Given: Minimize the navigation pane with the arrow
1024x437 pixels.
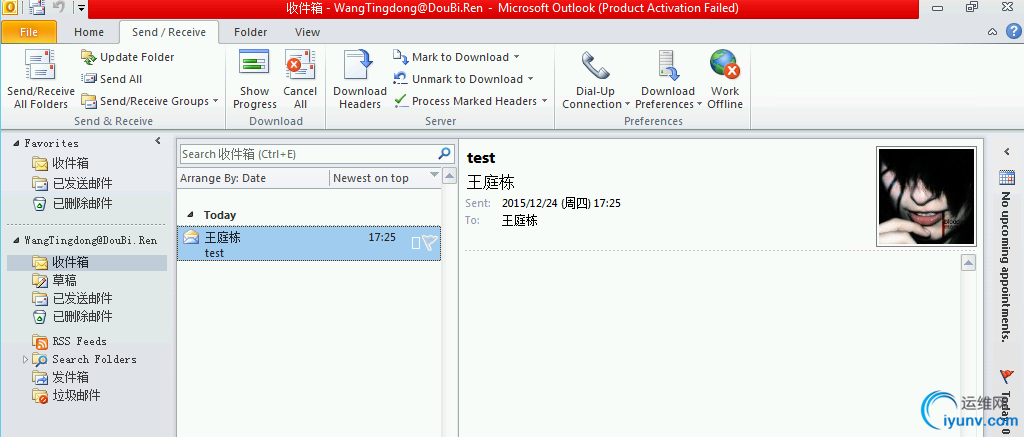Looking at the screenshot, I should [157, 140].
